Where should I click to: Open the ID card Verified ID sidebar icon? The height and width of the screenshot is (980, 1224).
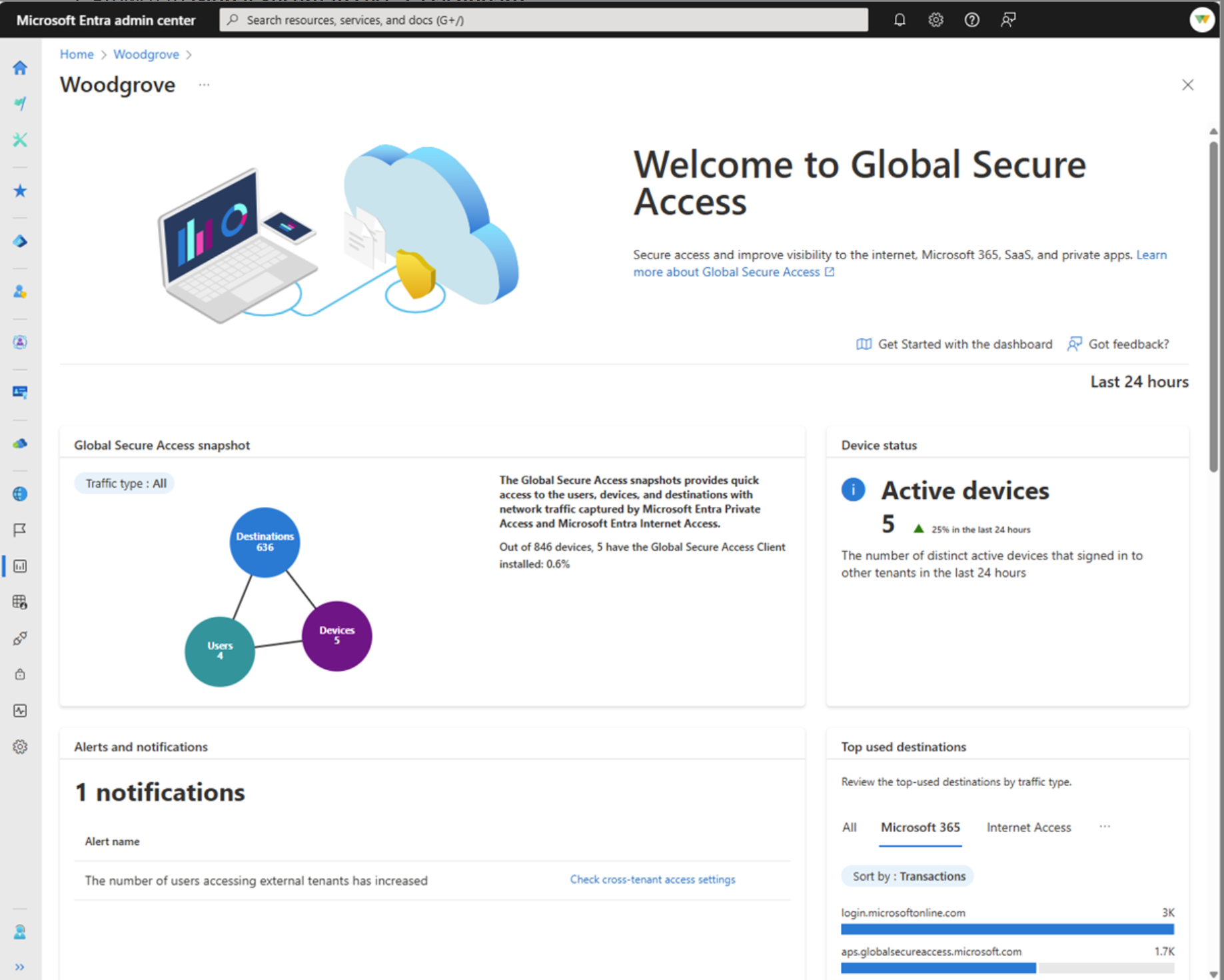pos(20,392)
